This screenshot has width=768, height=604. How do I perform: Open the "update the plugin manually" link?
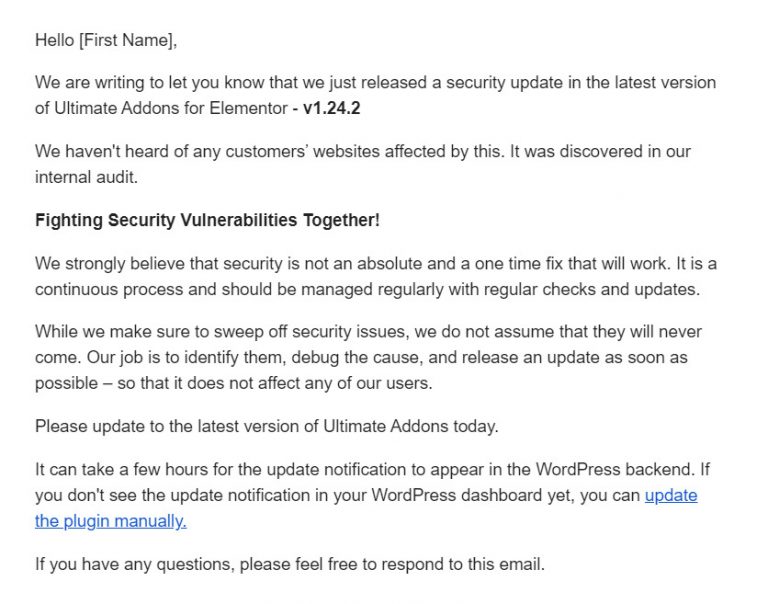point(110,521)
